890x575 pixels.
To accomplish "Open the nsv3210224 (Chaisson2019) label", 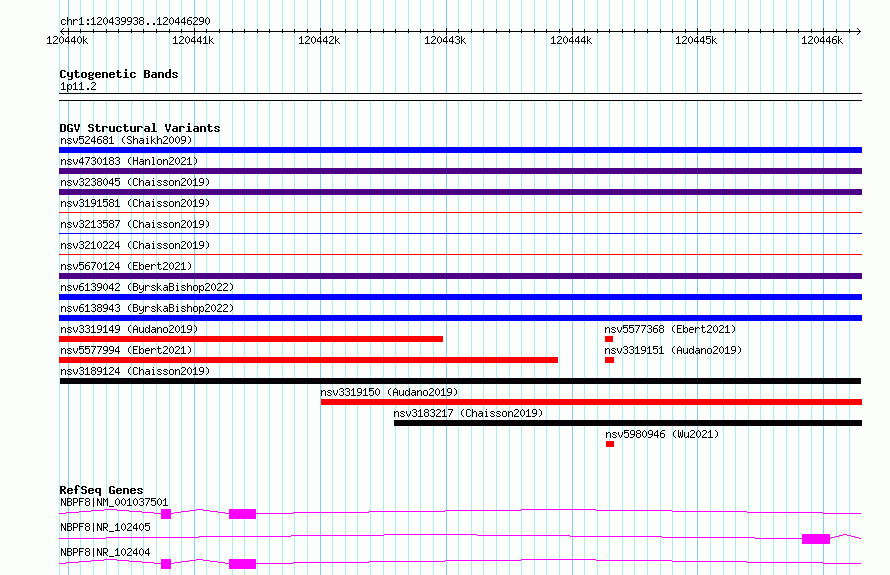I will pos(135,245).
